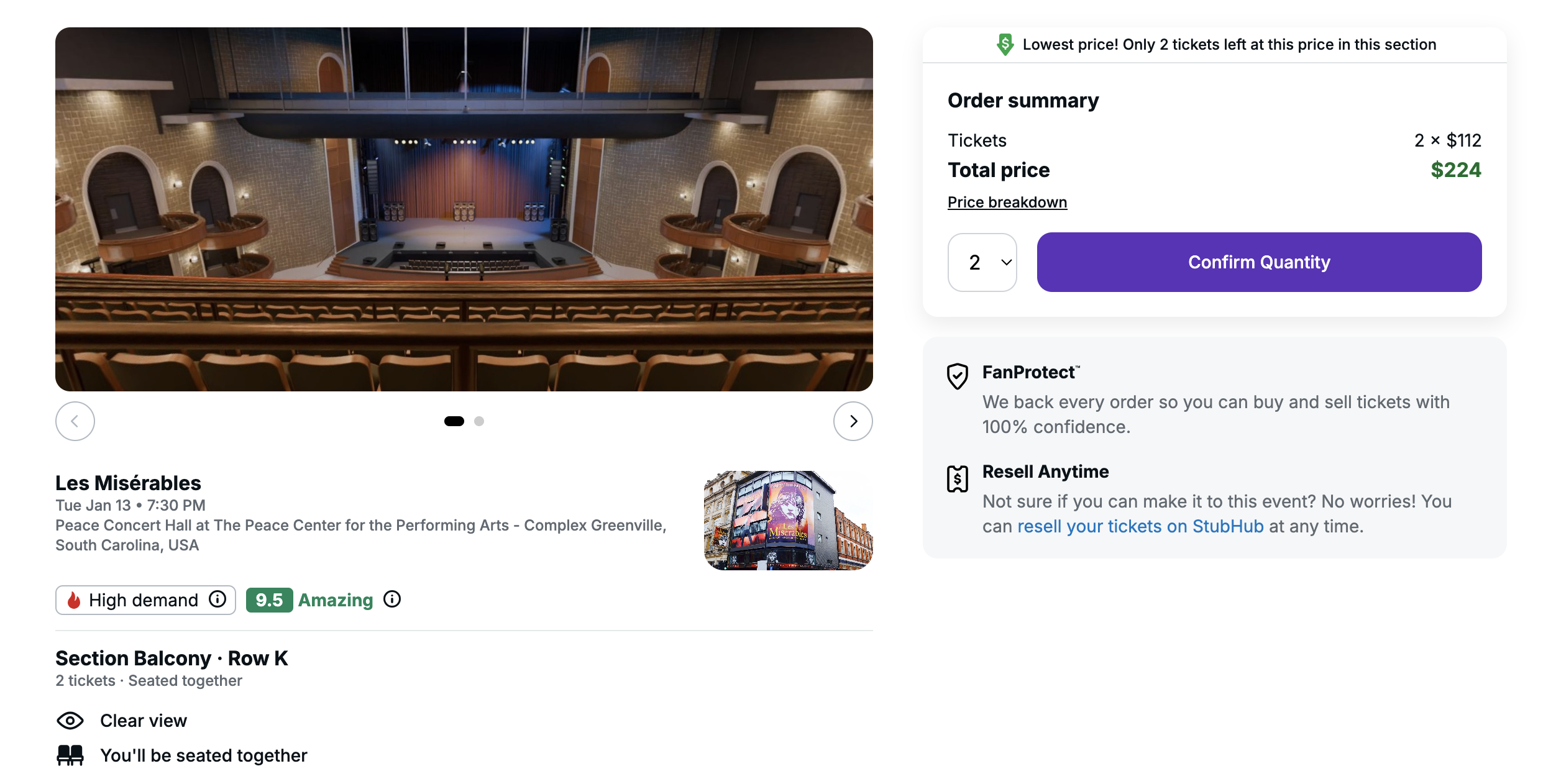This screenshot has width=1556, height=784.
Task: Open the ticket quantity dropdown
Action: point(982,262)
